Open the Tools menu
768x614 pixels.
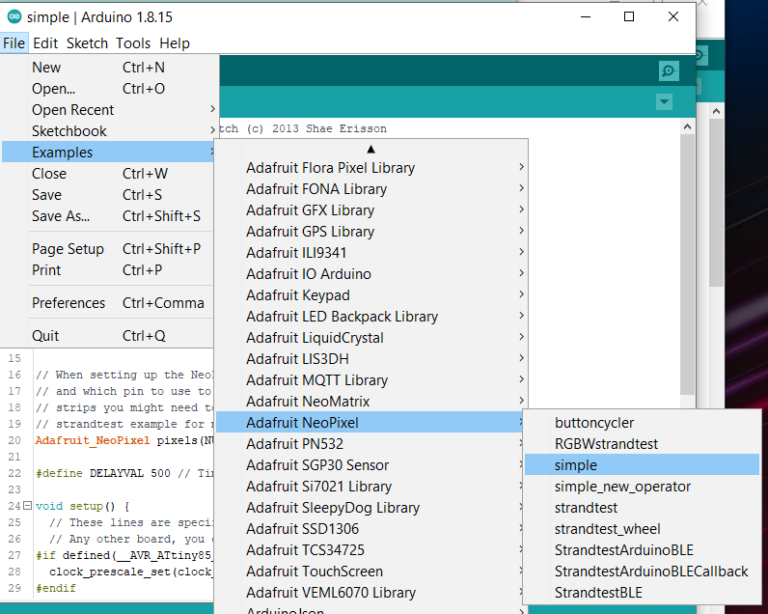pos(133,43)
